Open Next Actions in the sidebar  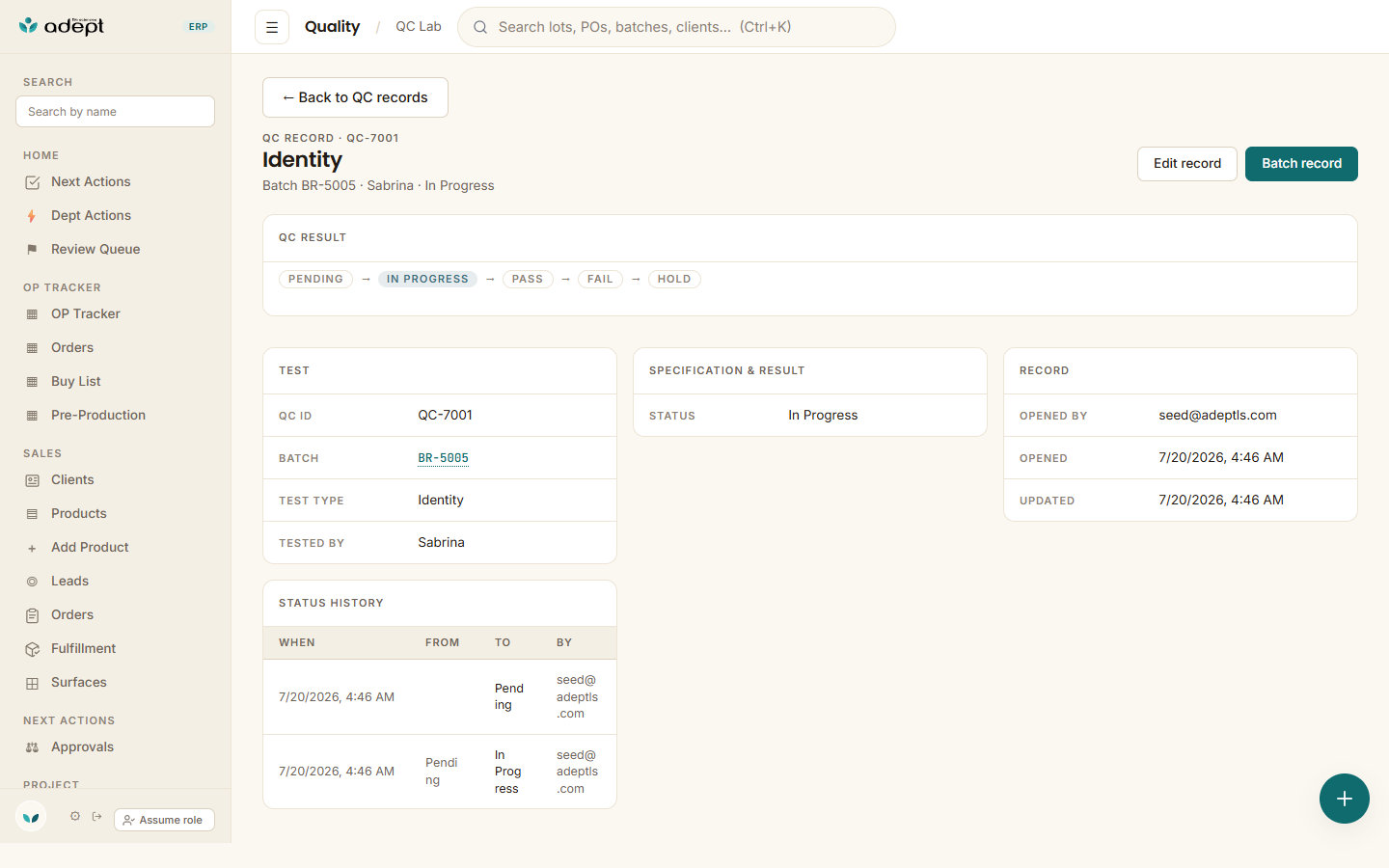(91, 181)
